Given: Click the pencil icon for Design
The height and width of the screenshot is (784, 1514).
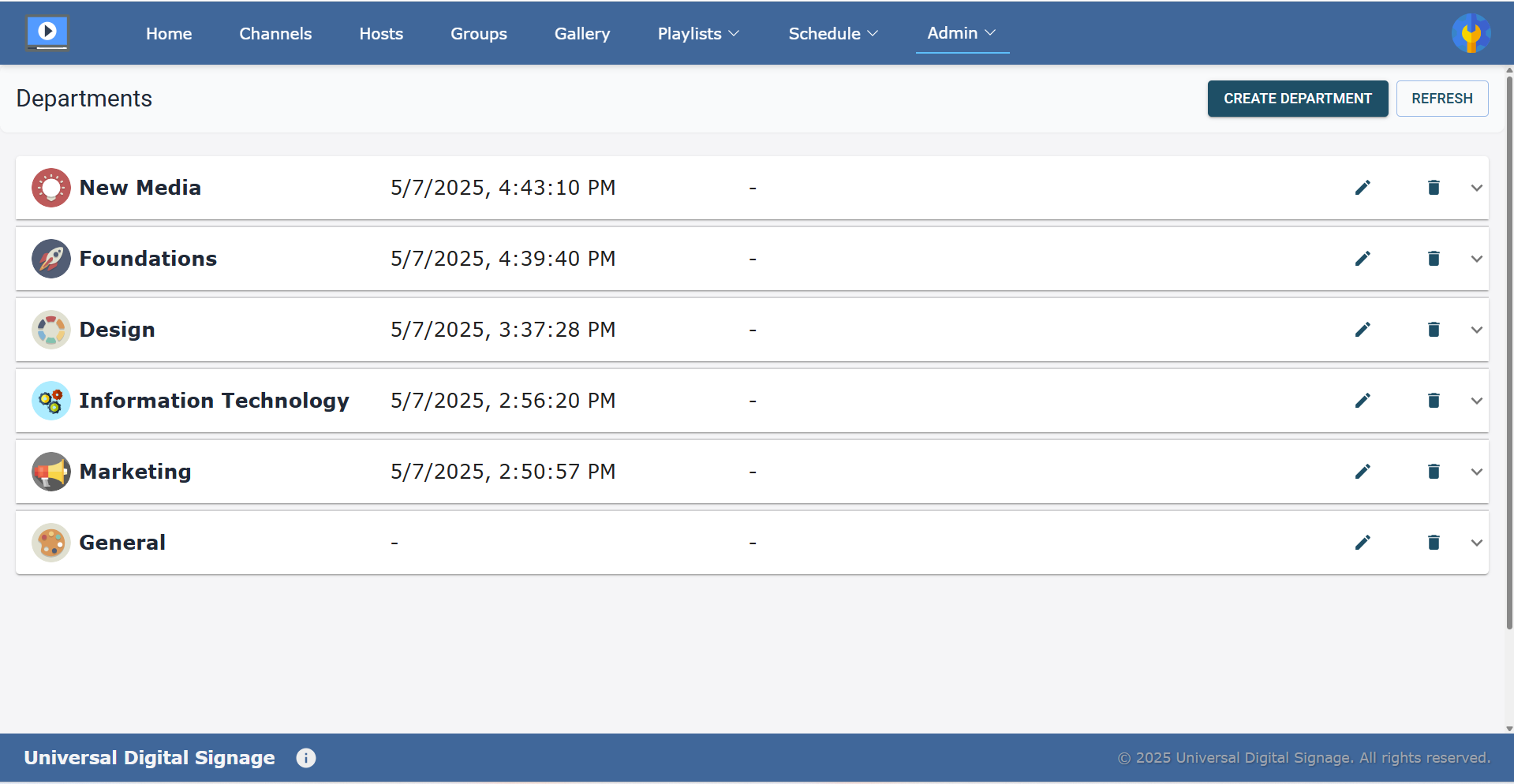Looking at the screenshot, I should 1363,330.
